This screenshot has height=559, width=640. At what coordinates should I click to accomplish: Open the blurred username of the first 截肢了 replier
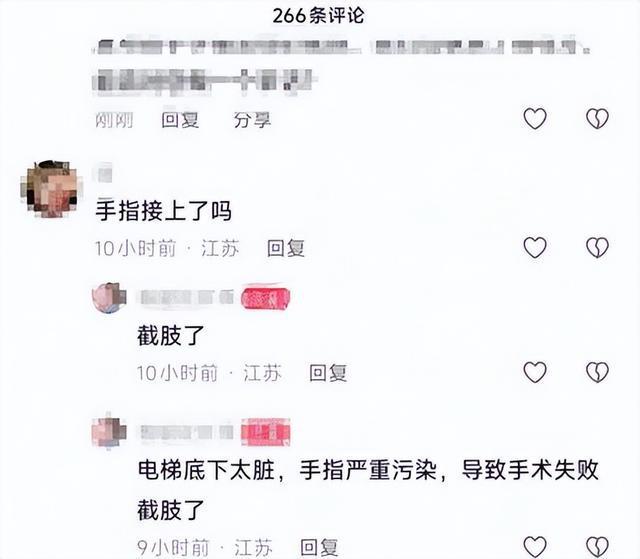[x=187, y=297]
